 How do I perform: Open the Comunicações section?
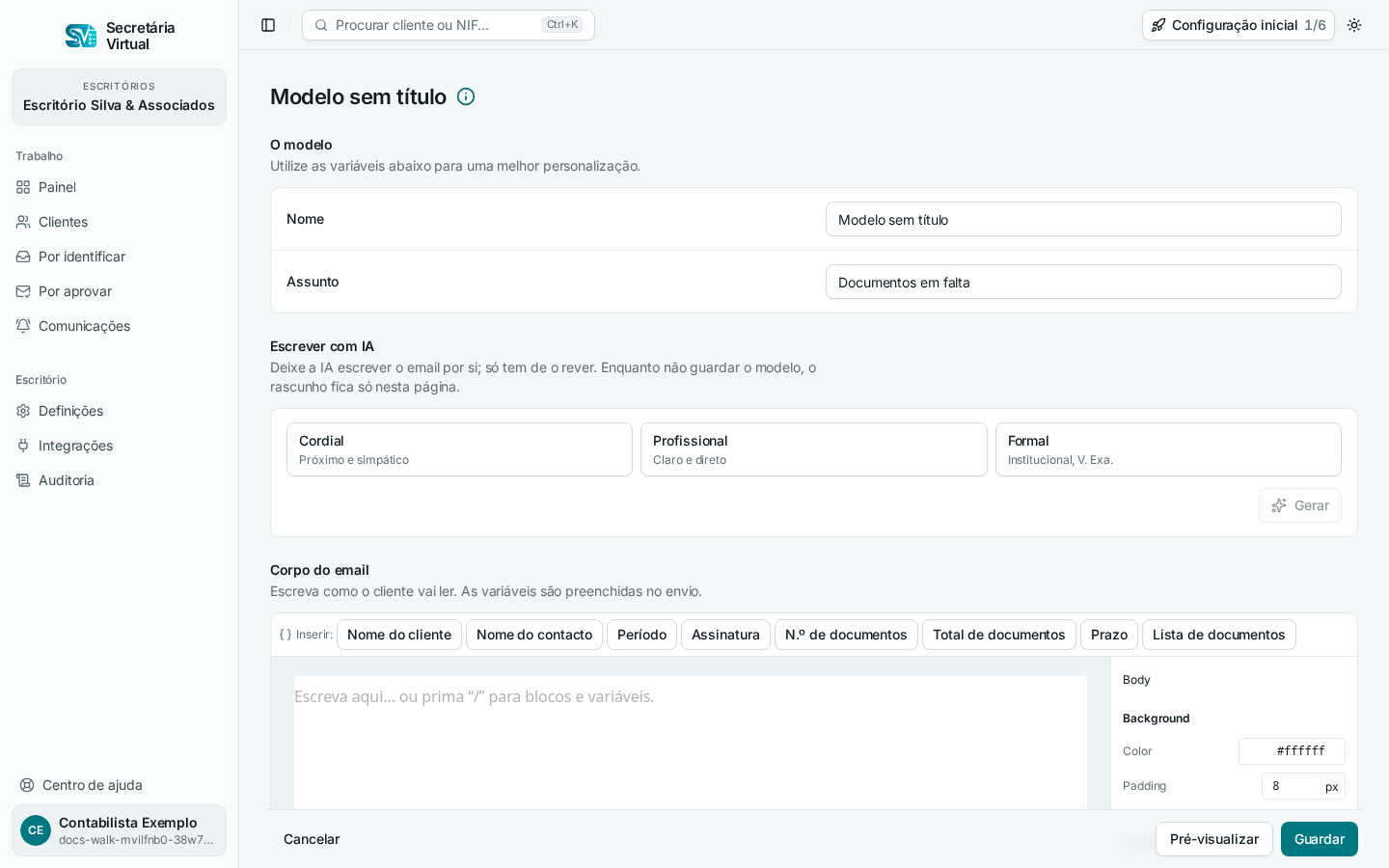click(x=119, y=326)
